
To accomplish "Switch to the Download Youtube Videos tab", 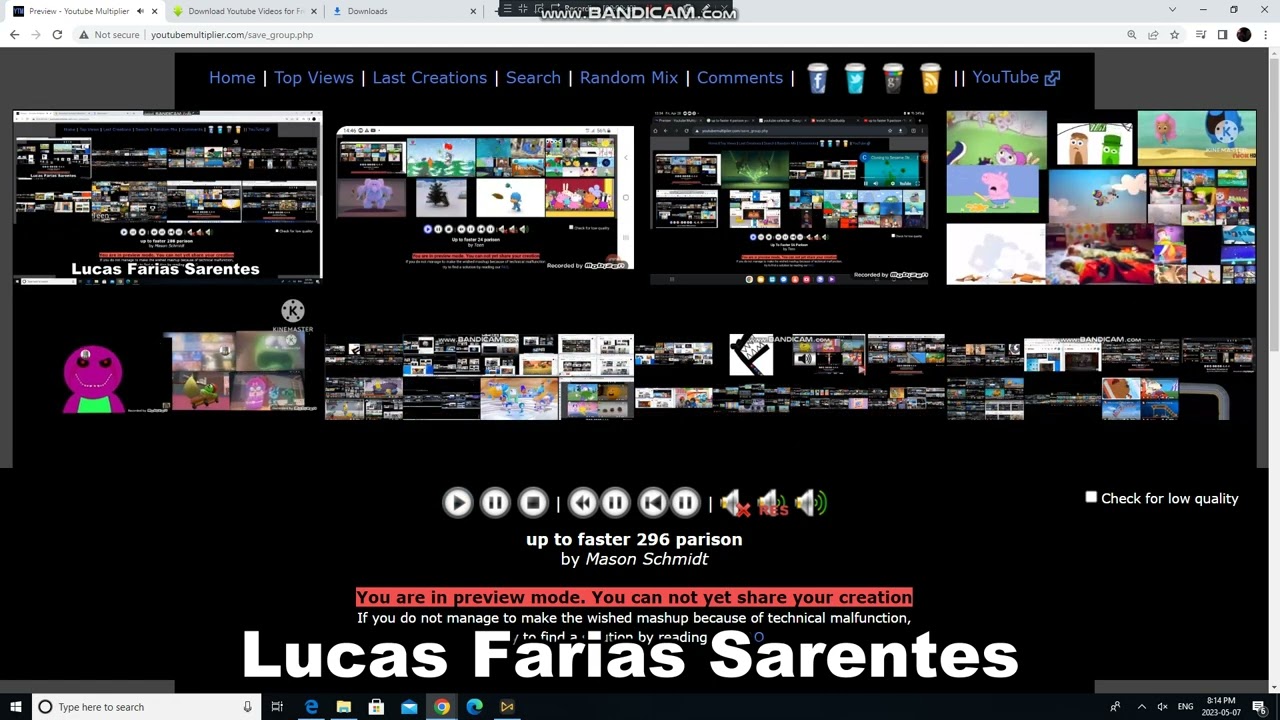I will tap(247, 11).
